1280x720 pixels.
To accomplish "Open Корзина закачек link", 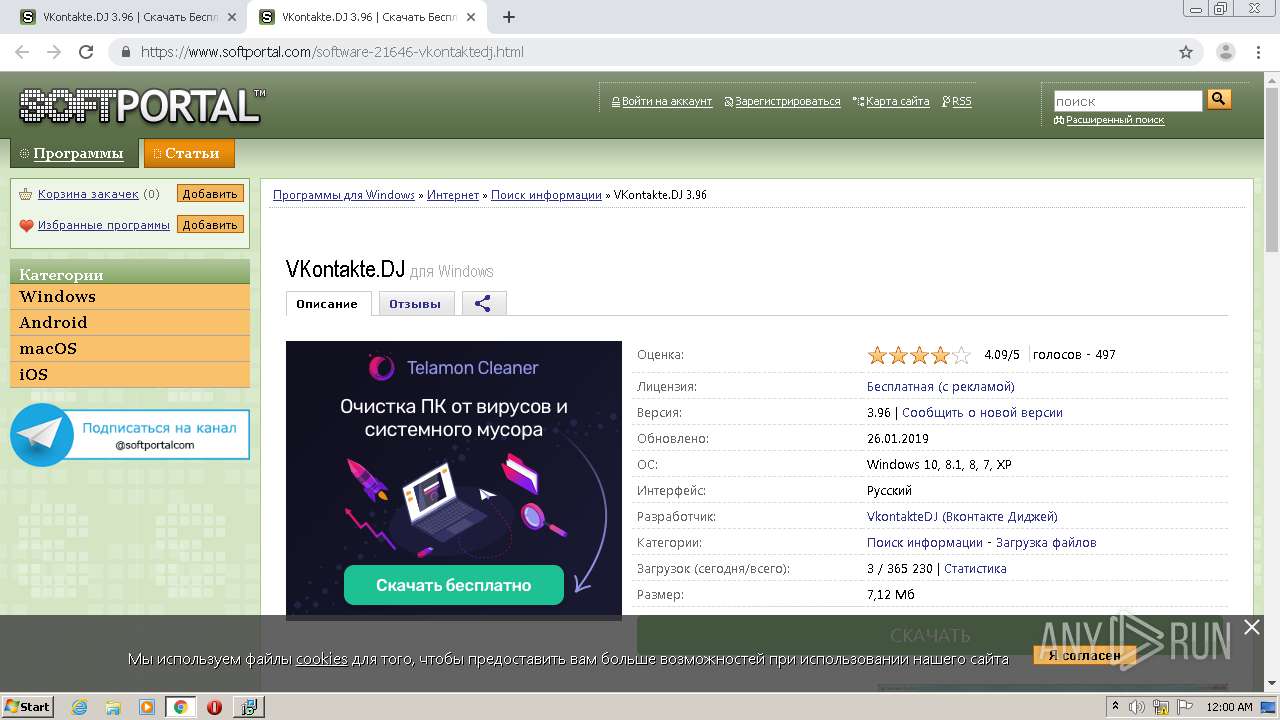I will pos(88,194).
